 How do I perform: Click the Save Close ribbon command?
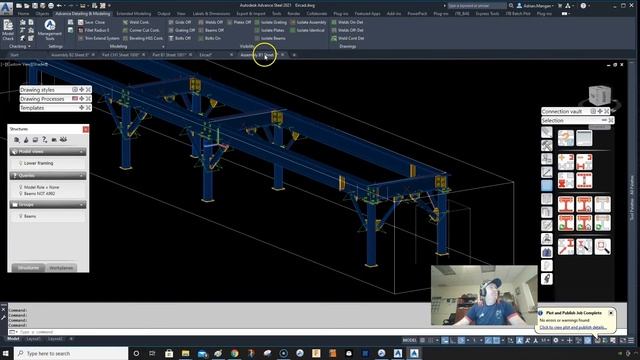pos(92,22)
